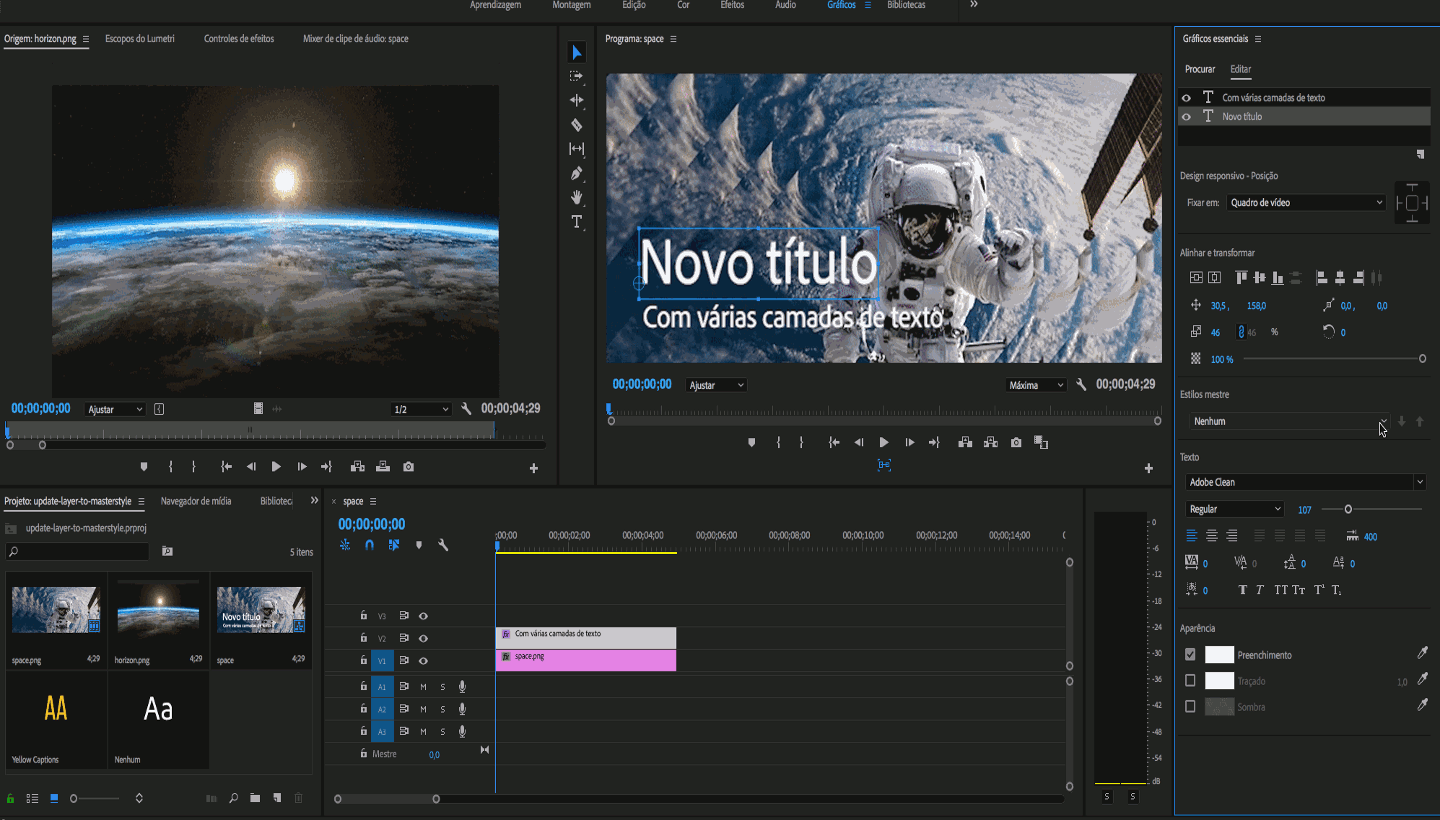Open the Estilos mestre dropdown

click(1289, 421)
